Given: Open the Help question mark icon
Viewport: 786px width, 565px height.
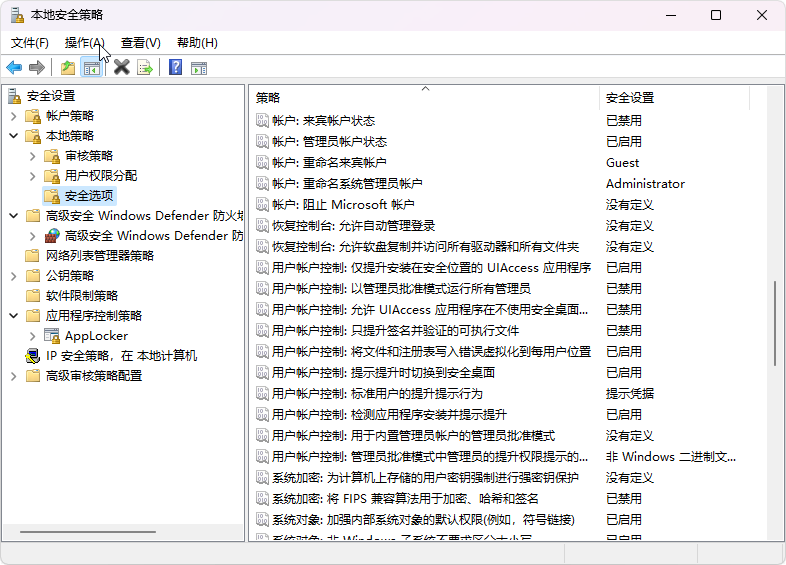Looking at the screenshot, I should point(175,68).
